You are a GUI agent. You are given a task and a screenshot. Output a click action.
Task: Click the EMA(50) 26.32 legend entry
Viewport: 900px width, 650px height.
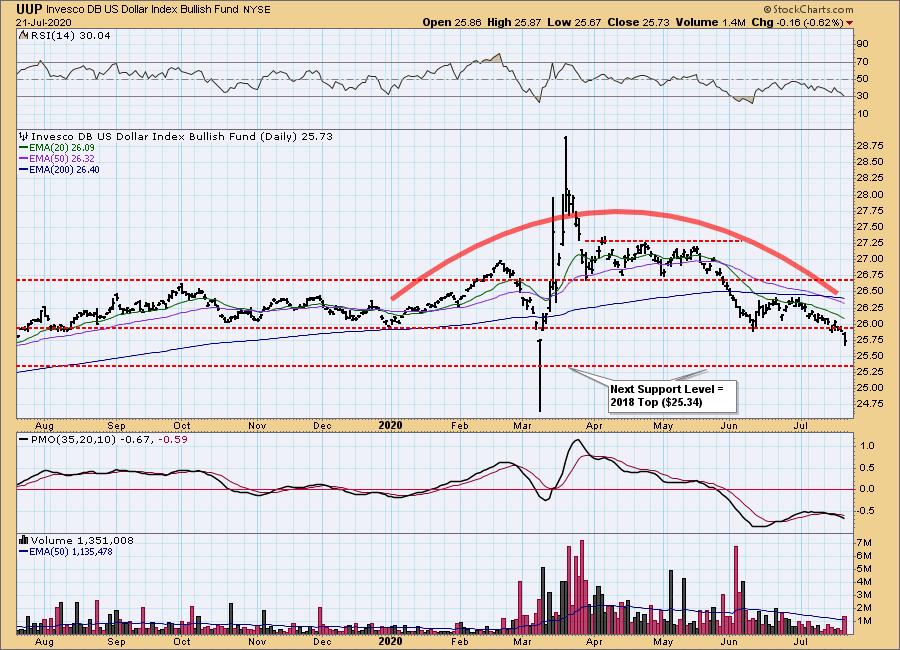61,158
